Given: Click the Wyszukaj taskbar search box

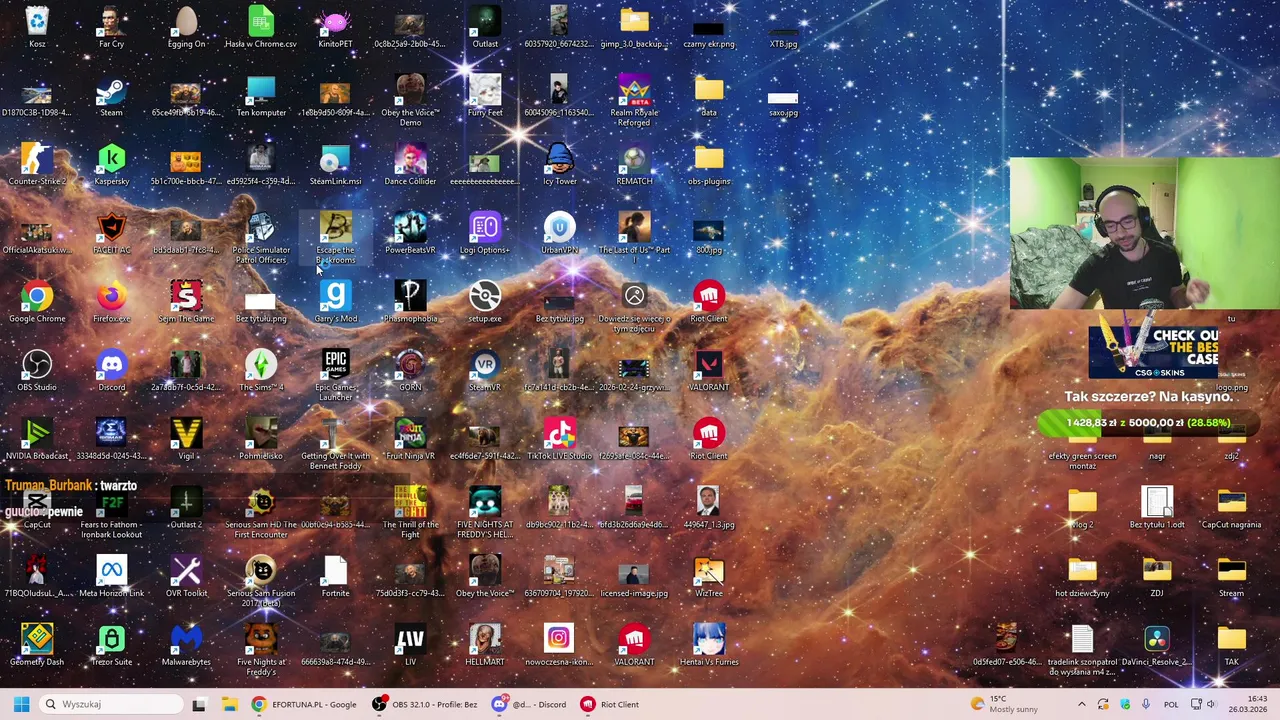Looking at the screenshot, I should point(110,704).
